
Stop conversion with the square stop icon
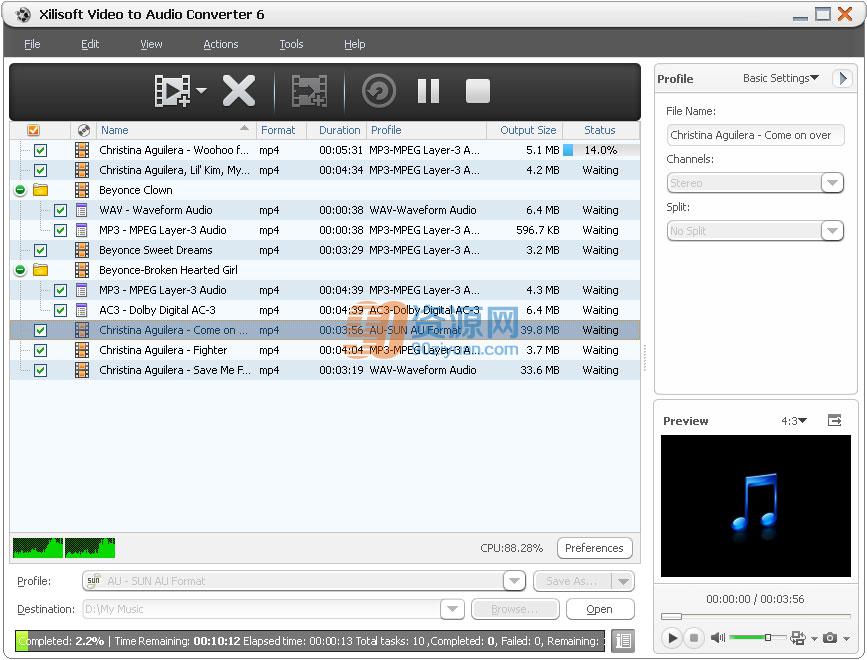pos(478,91)
